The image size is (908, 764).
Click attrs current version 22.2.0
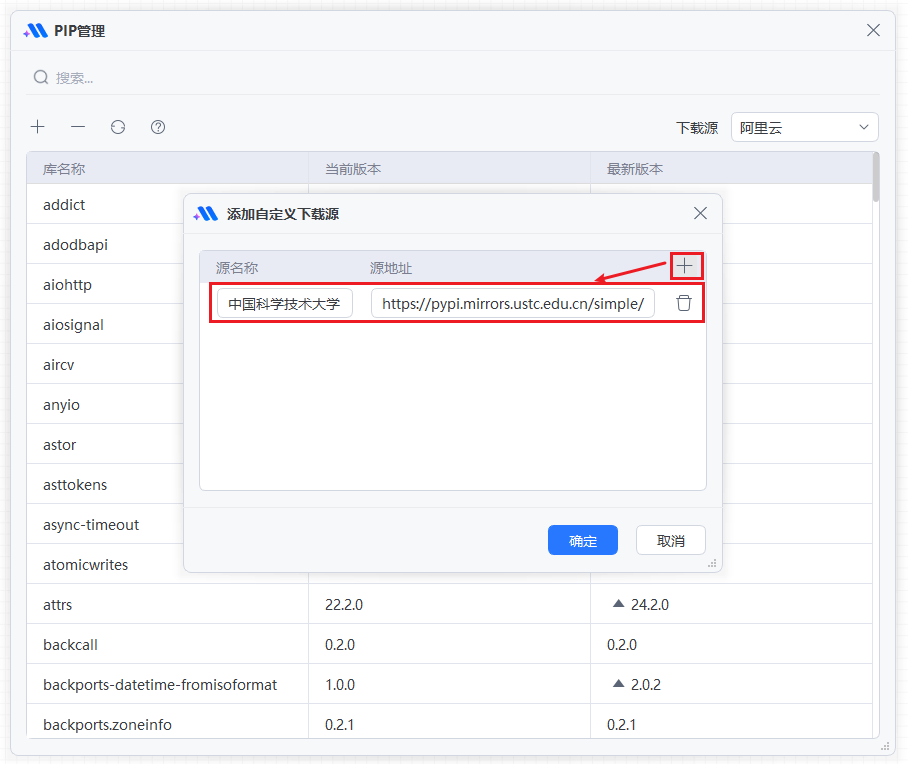click(344, 605)
